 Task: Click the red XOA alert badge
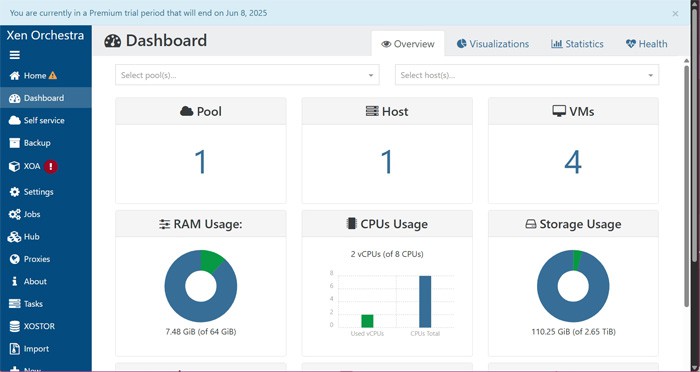click(x=51, y=167)
